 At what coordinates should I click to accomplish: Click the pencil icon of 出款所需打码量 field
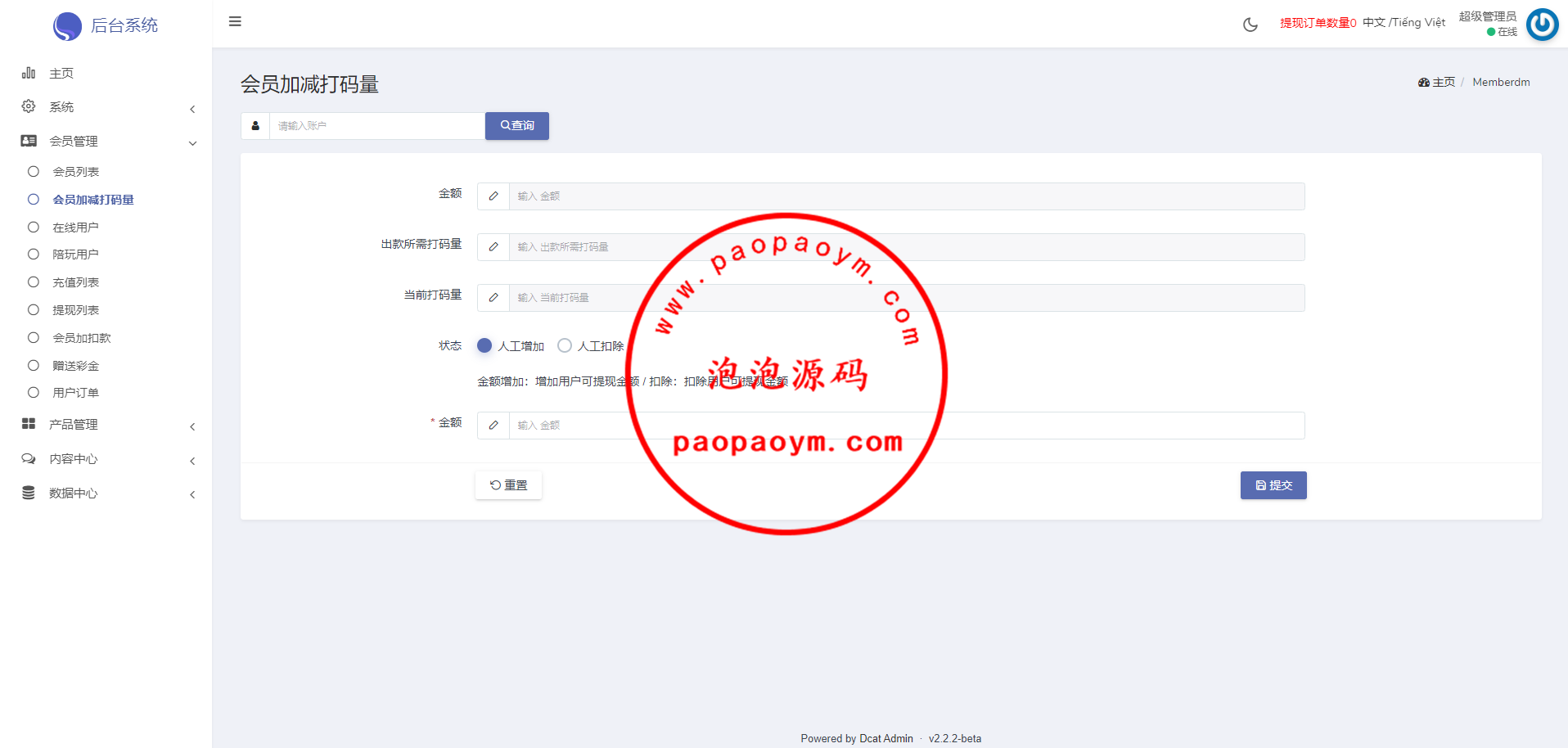[493, 247]
